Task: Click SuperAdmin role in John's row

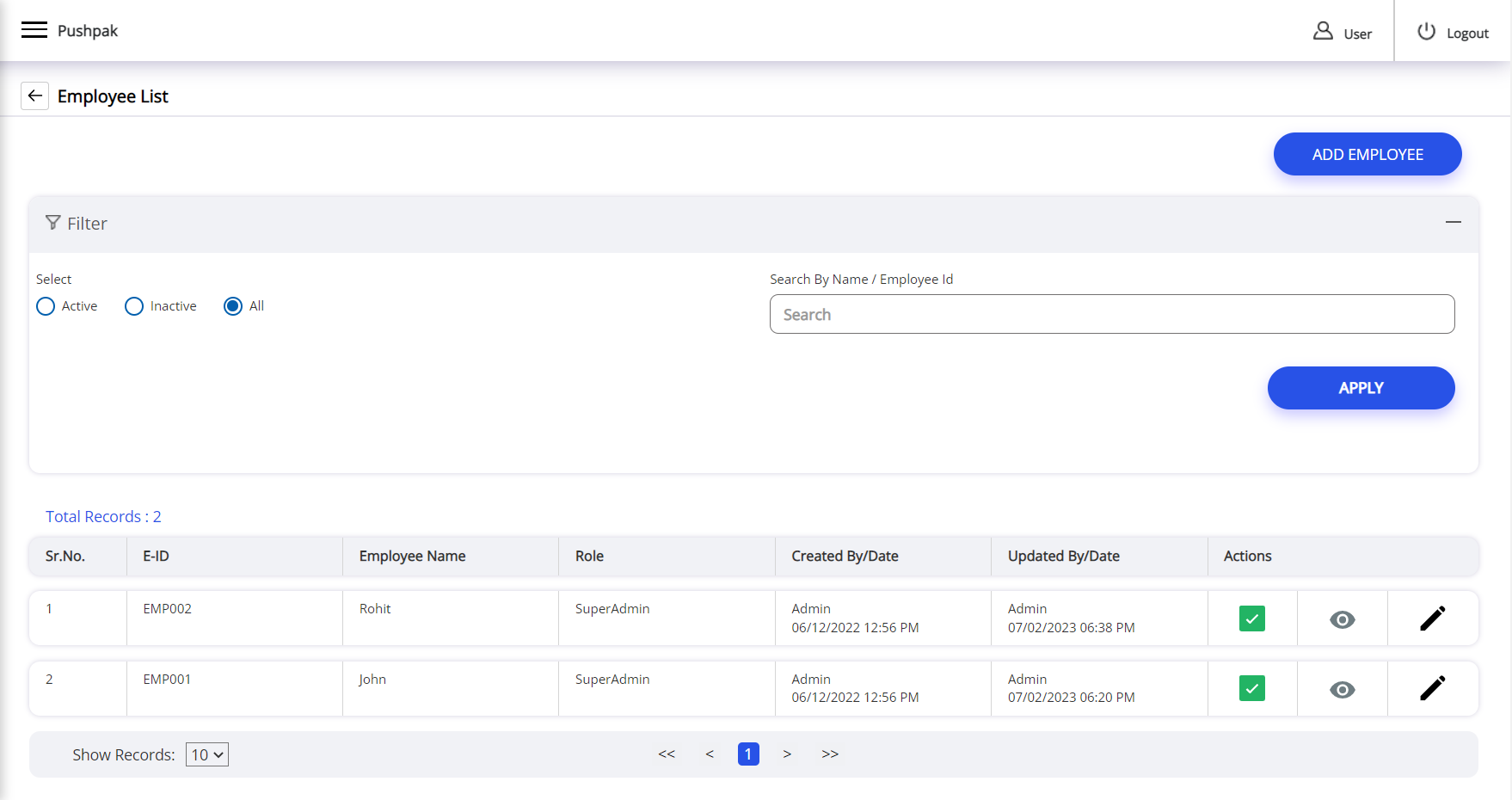Action: pos(612,680)
